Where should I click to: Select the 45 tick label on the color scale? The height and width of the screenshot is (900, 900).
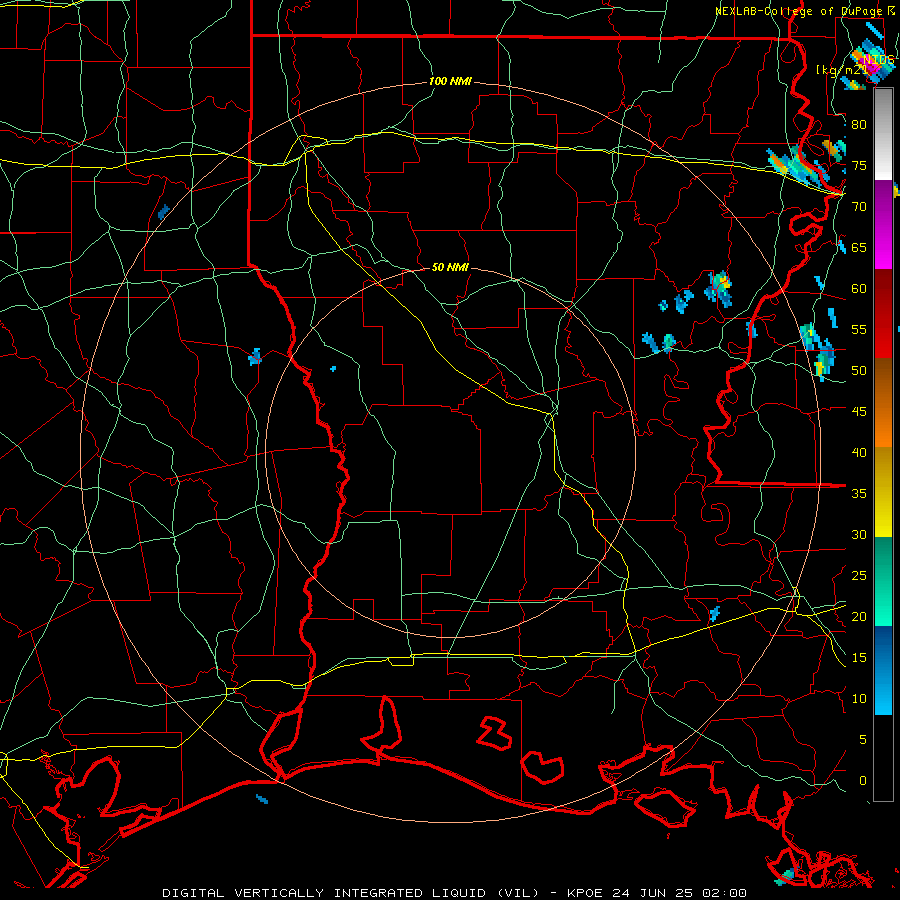point(859,412)
